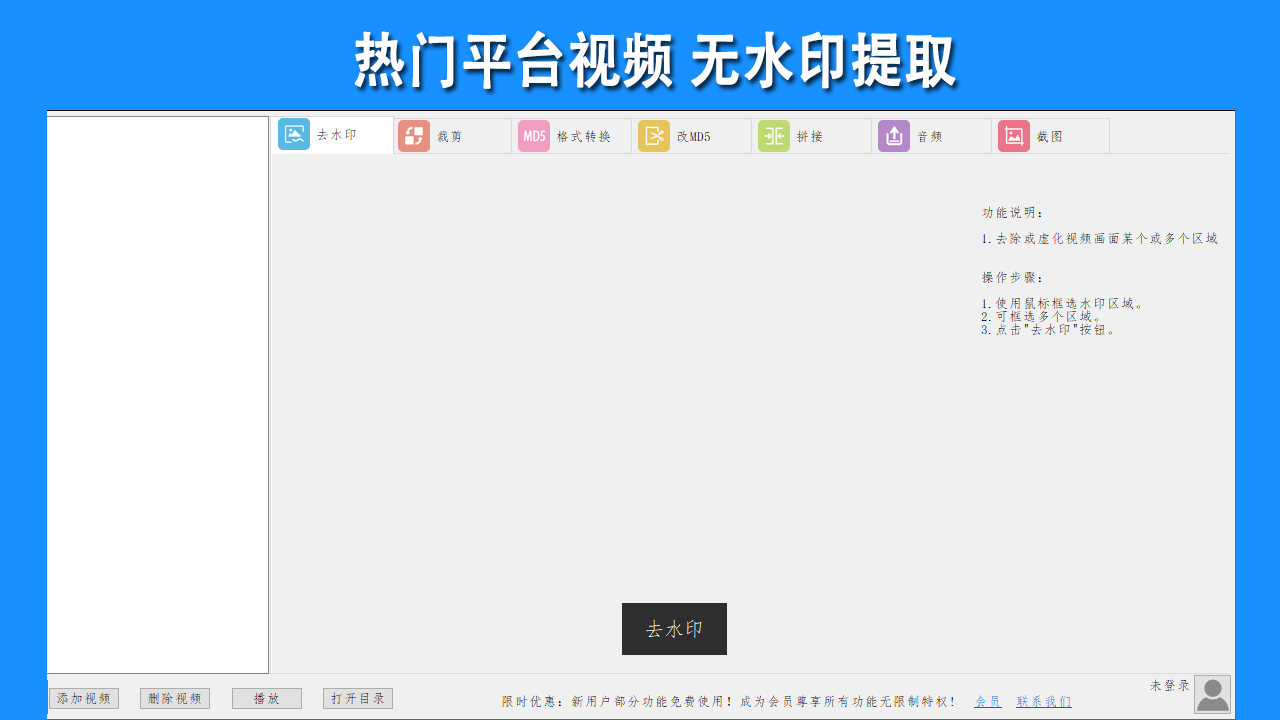
Task: Click the 打开目录 open directory button
Action: point(357,698)
